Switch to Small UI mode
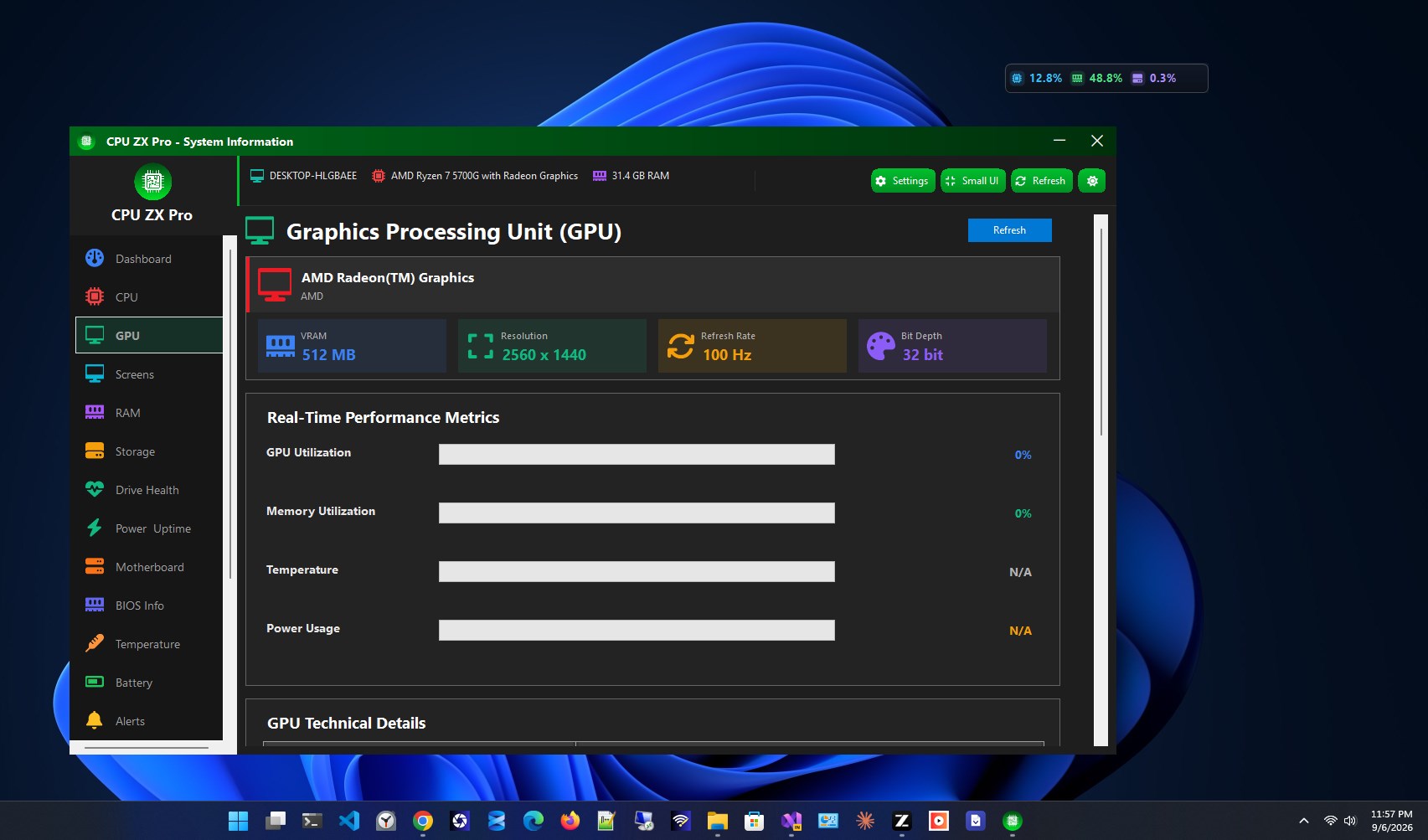The height and width of the screenshot is (840, 1428). click(x=972, y=181)
